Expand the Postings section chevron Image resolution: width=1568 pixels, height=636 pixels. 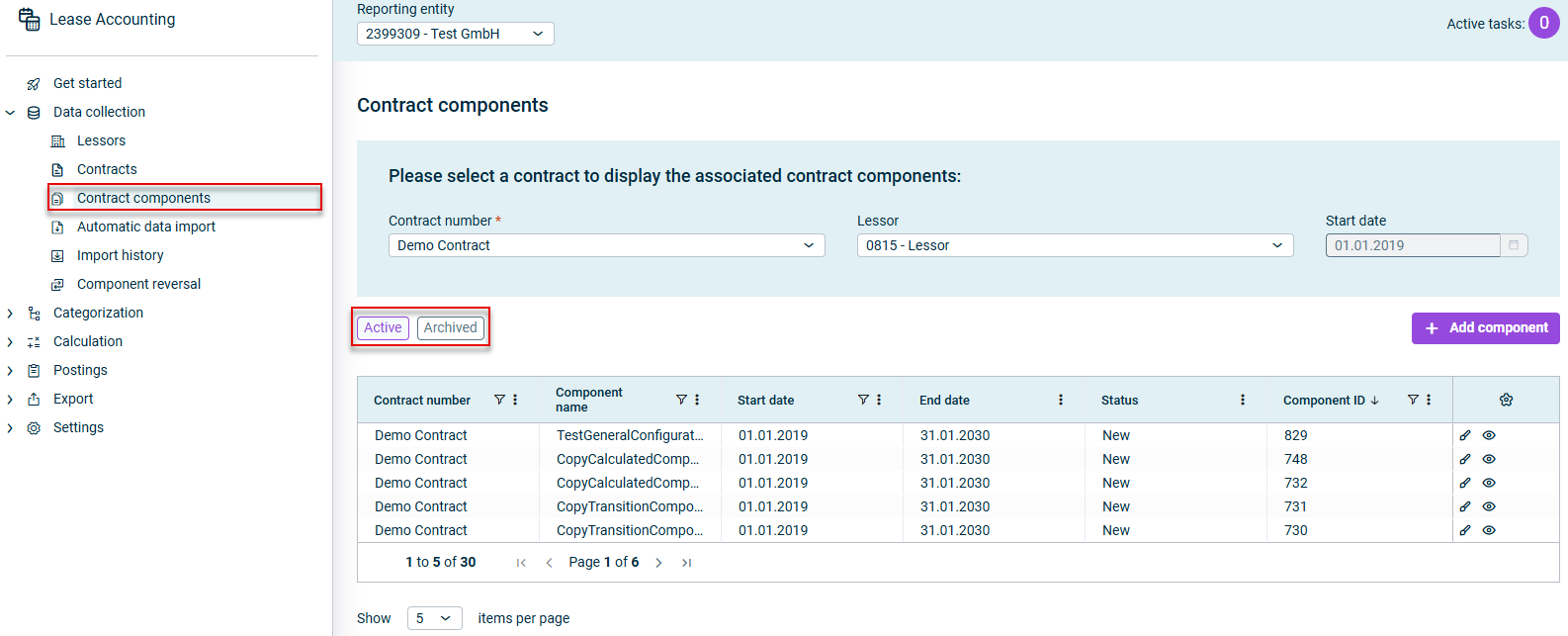click(x=10, y=371)
